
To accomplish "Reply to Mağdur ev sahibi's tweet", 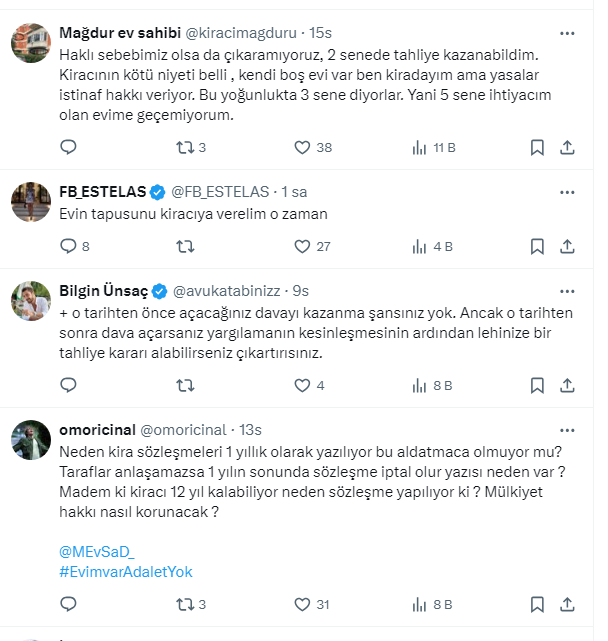I will 68,148.
